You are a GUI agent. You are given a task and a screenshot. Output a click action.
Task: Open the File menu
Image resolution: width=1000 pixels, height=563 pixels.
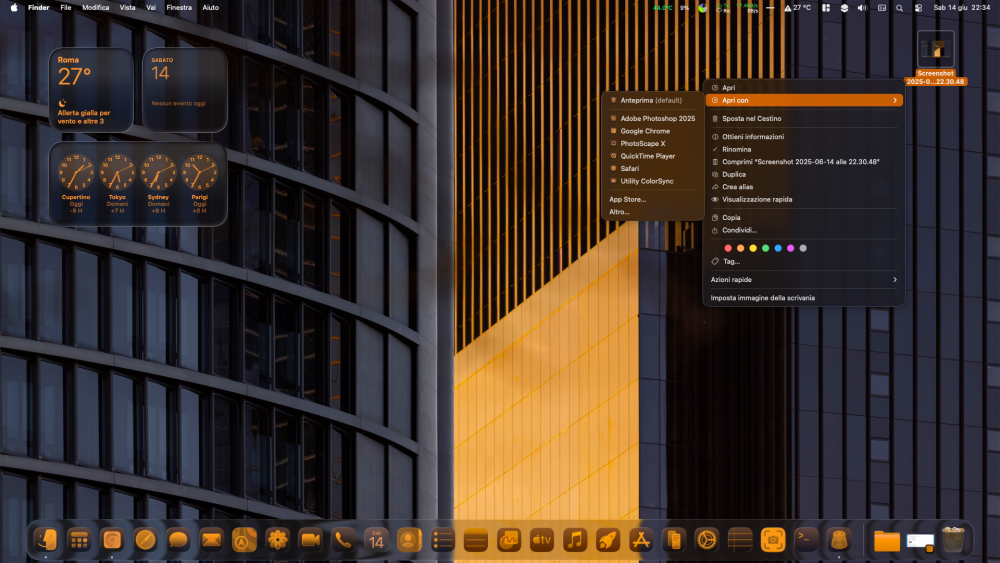(x=66, y=8)
